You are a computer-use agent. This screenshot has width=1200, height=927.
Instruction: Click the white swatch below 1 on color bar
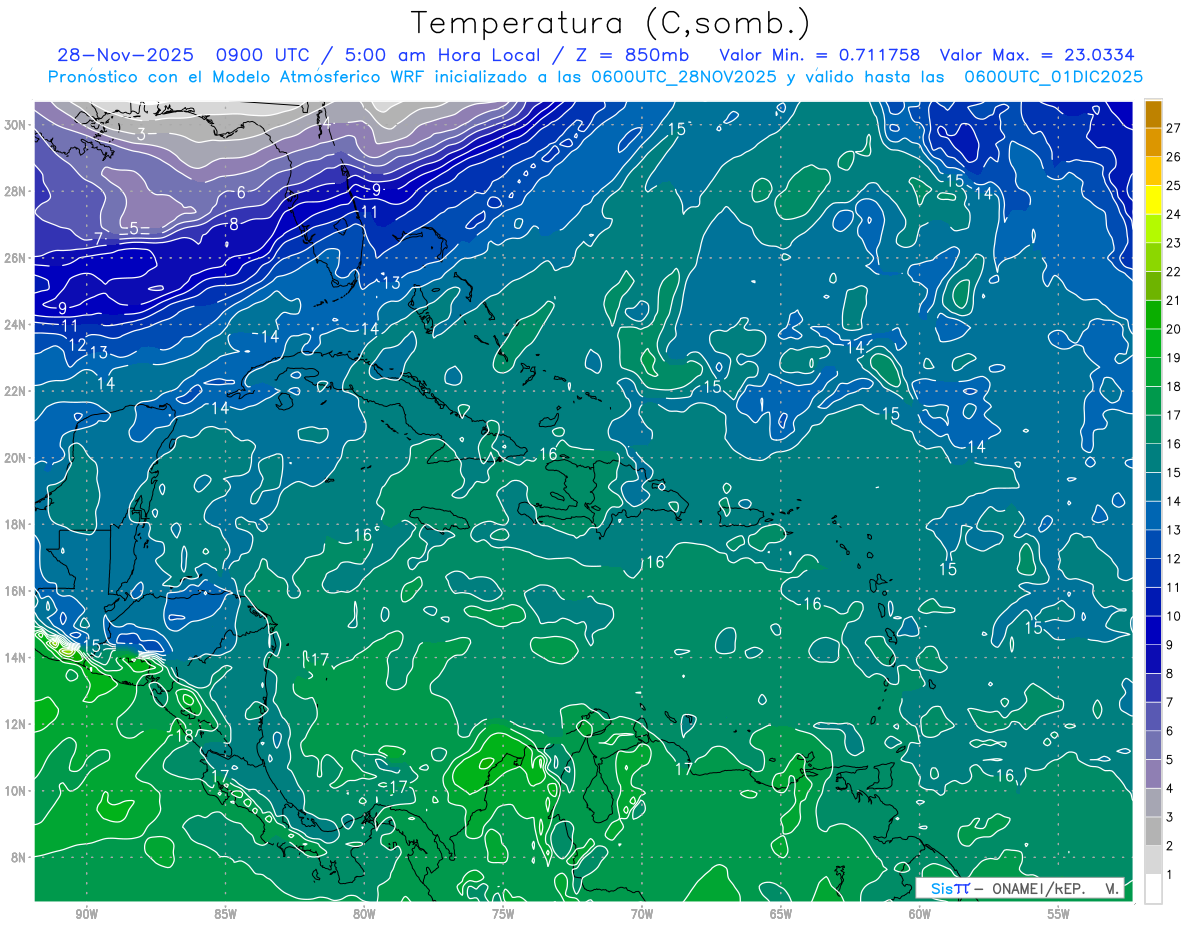[x=1153, y=888]
